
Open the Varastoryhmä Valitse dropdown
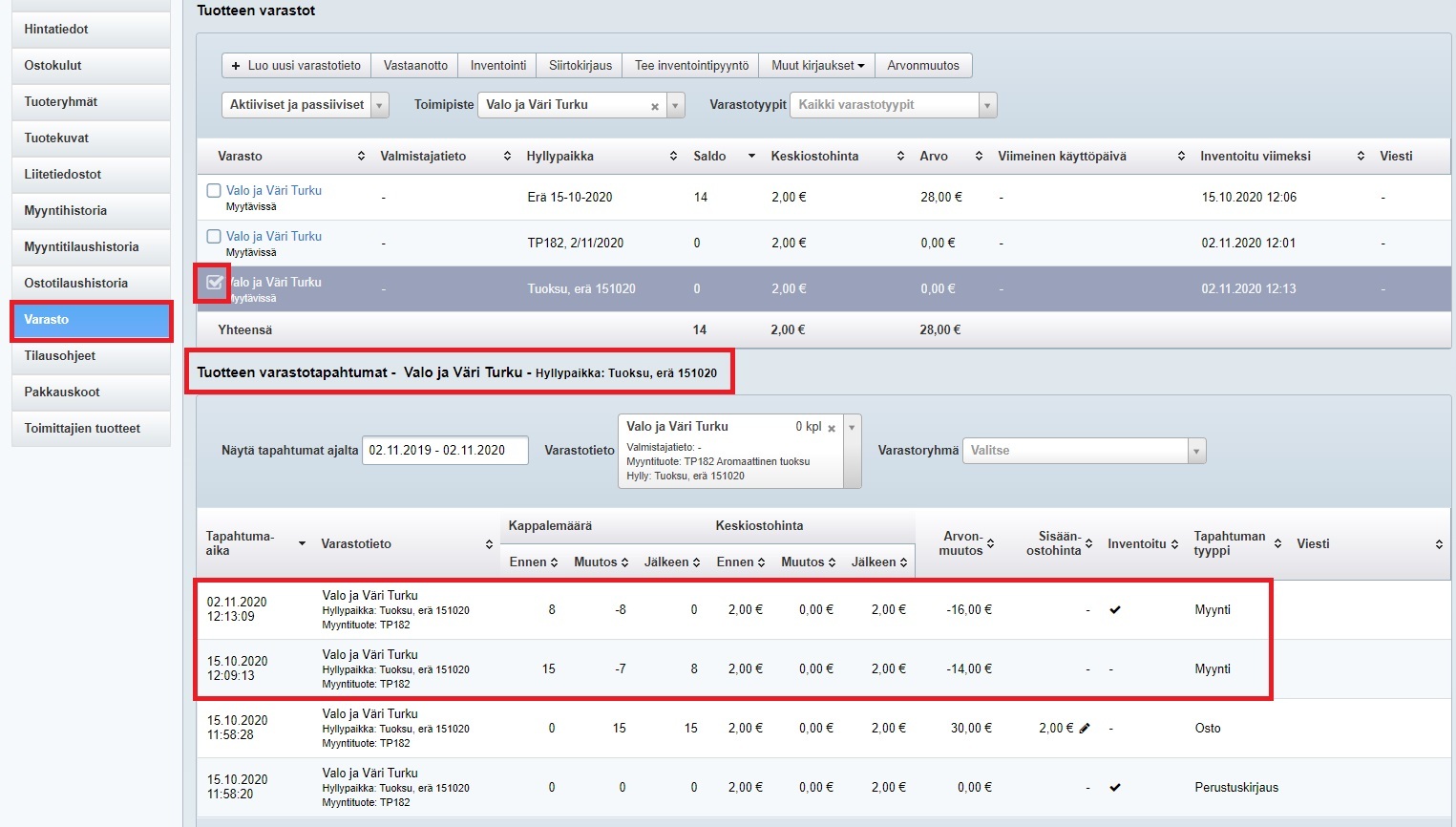coord(1084,451)
